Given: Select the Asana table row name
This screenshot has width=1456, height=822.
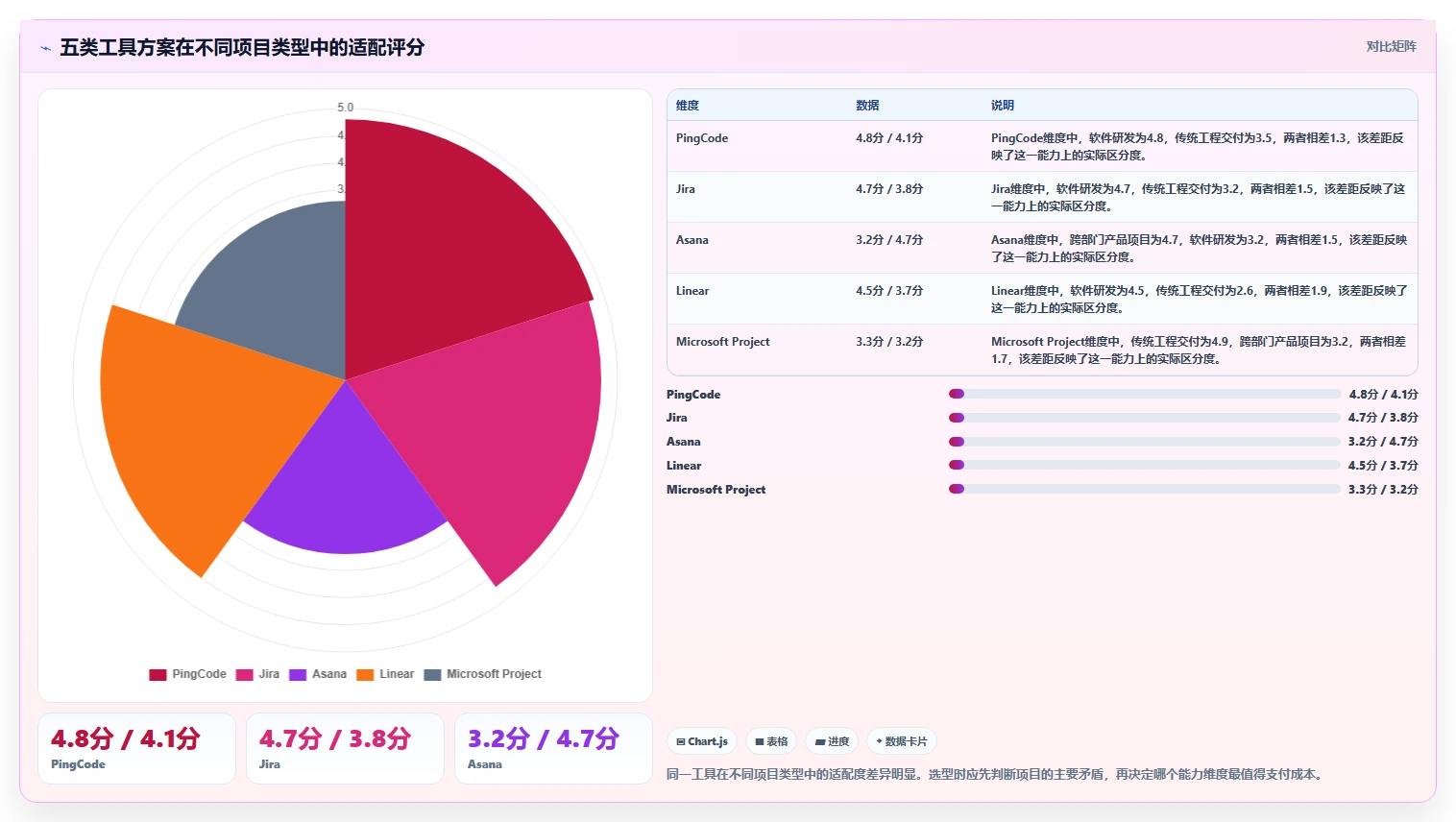Looking at the screenshot, I should 692,240.
